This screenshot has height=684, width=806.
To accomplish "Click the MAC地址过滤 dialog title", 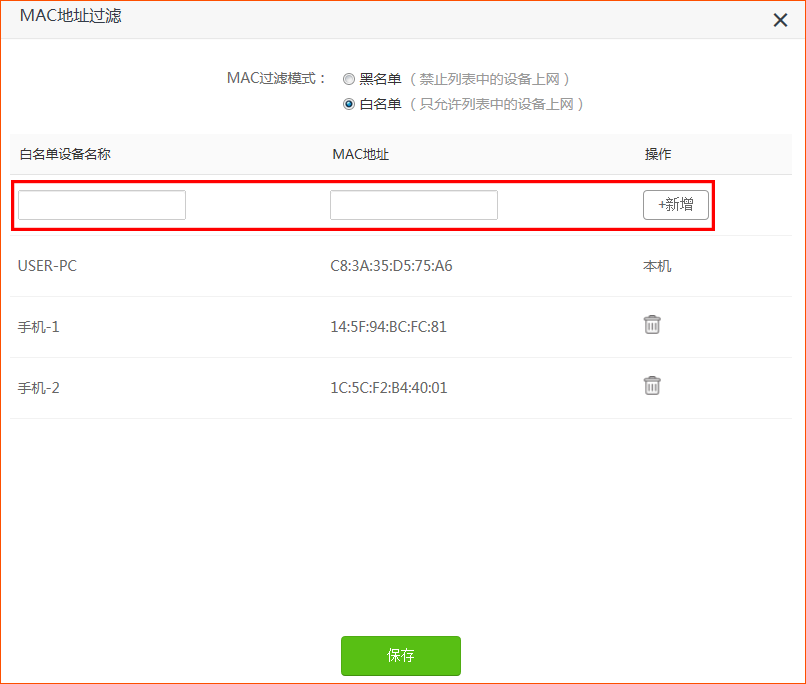I will [69, 17].
